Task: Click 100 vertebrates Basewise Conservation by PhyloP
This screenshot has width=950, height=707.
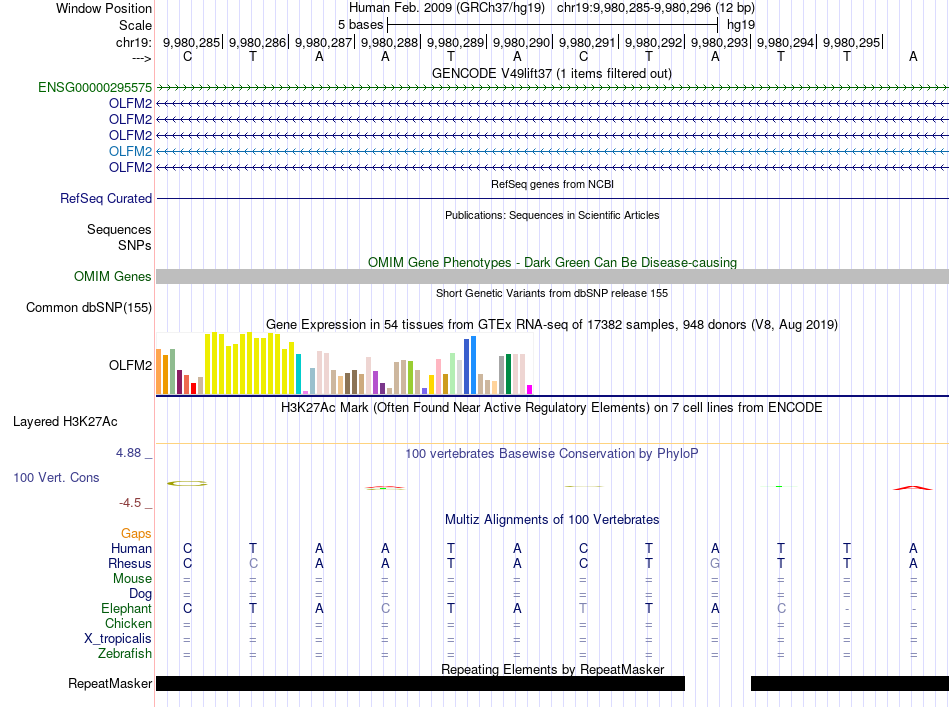Action: coord(551,453)
